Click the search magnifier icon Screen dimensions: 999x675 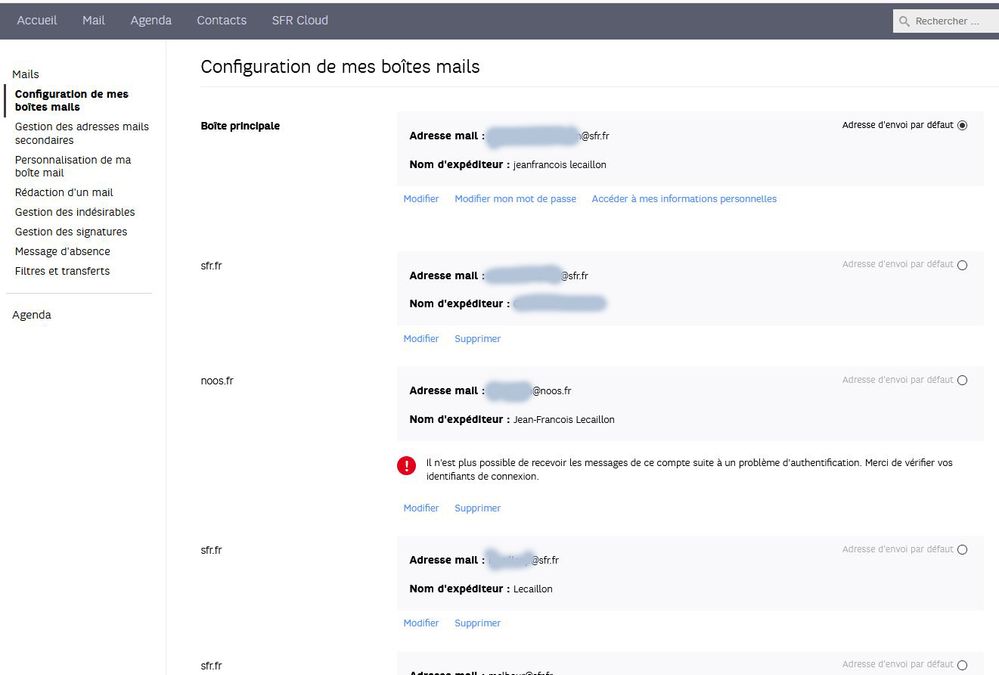pyautogui.click(x=904, y=20)
